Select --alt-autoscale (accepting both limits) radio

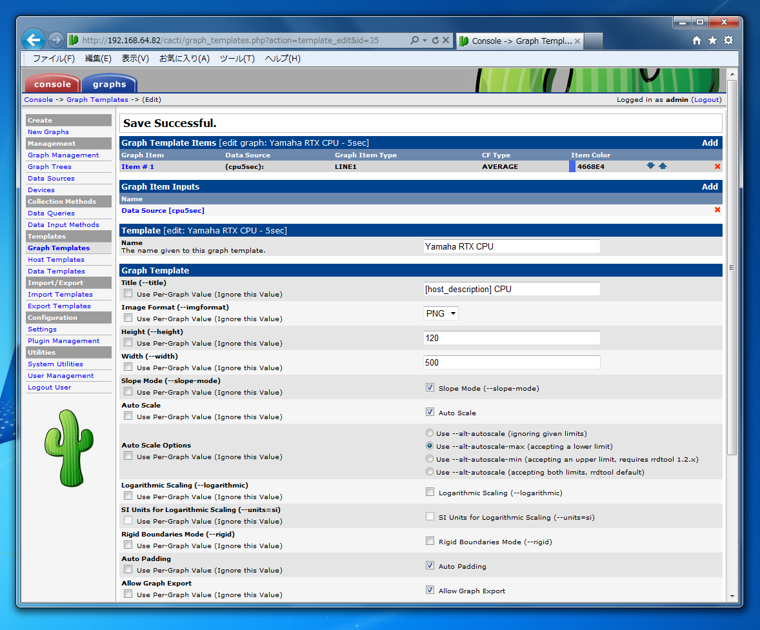429,472
